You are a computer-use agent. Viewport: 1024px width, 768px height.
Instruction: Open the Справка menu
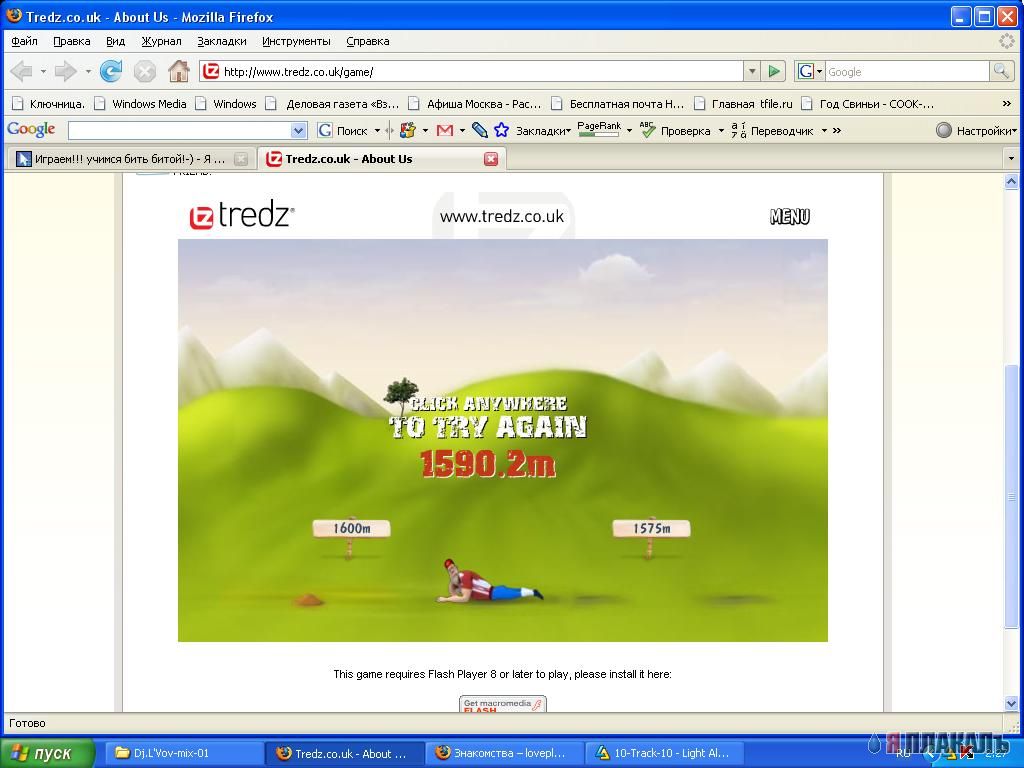pos(368,41)
